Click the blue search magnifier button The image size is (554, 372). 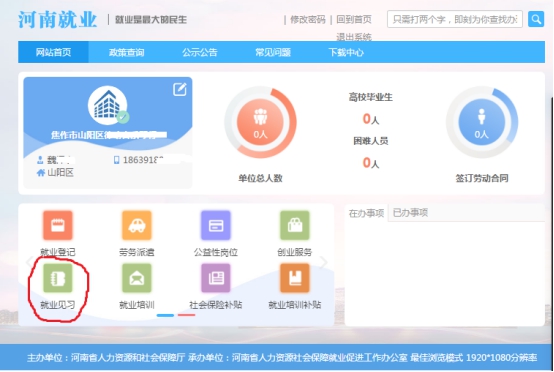536,19
